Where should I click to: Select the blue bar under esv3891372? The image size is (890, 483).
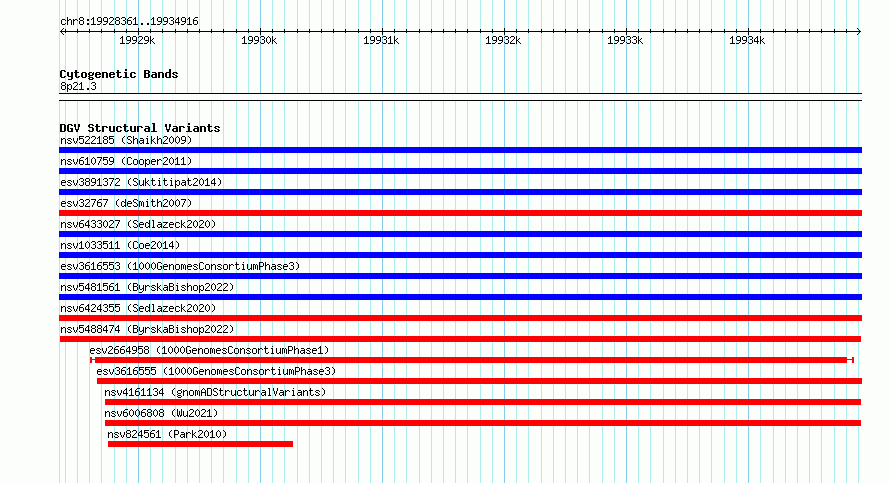(x=460, y=192)
